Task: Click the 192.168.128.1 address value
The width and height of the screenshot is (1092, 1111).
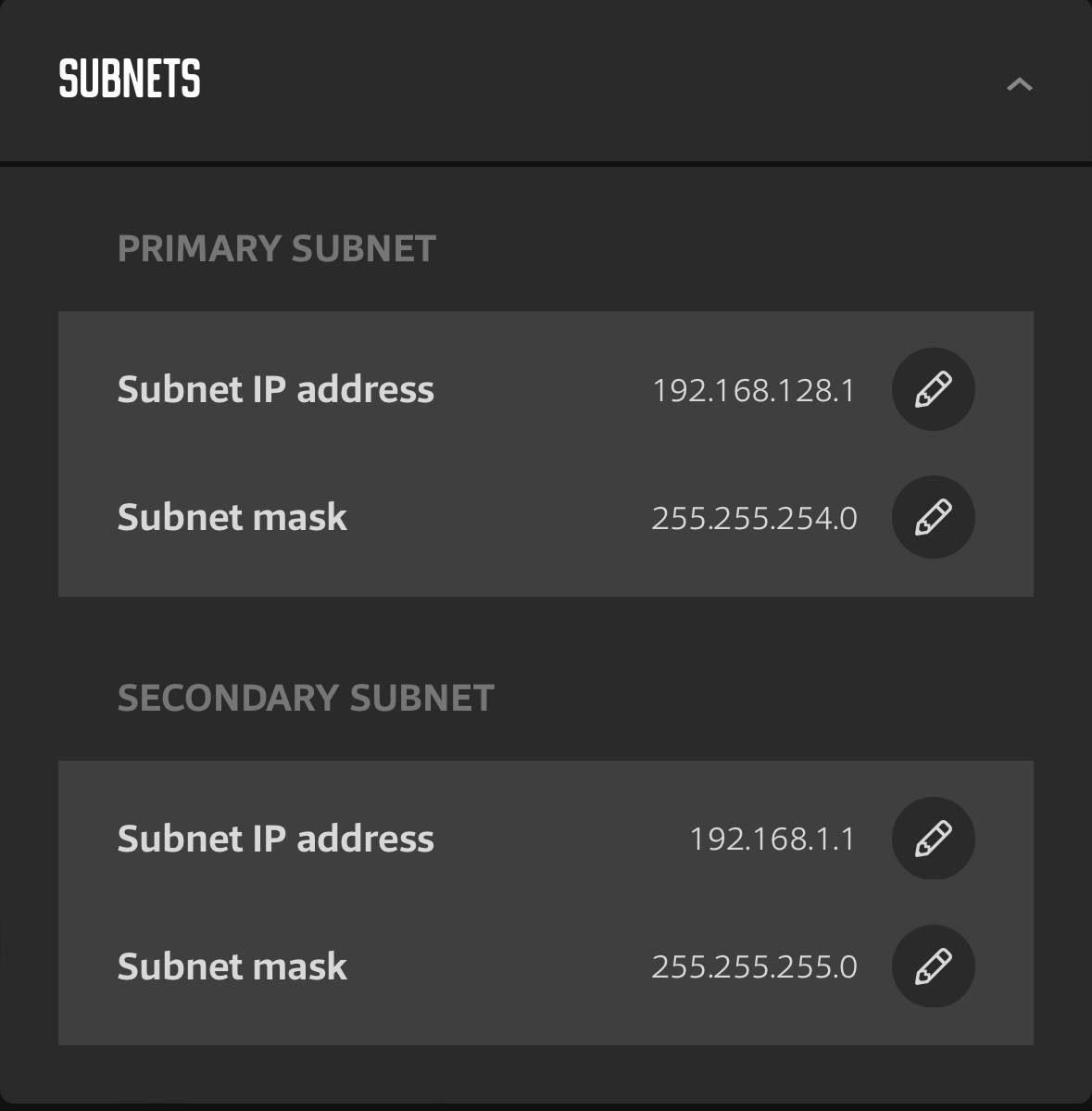Action: tap(753, 390)
